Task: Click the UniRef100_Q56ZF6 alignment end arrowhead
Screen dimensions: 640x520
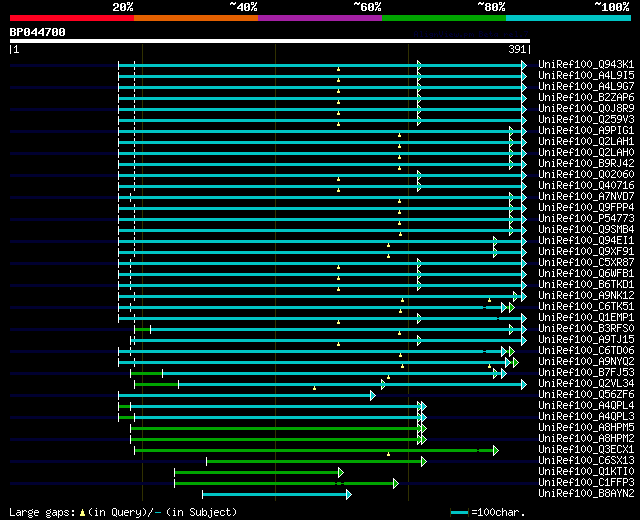Action: 373,395
